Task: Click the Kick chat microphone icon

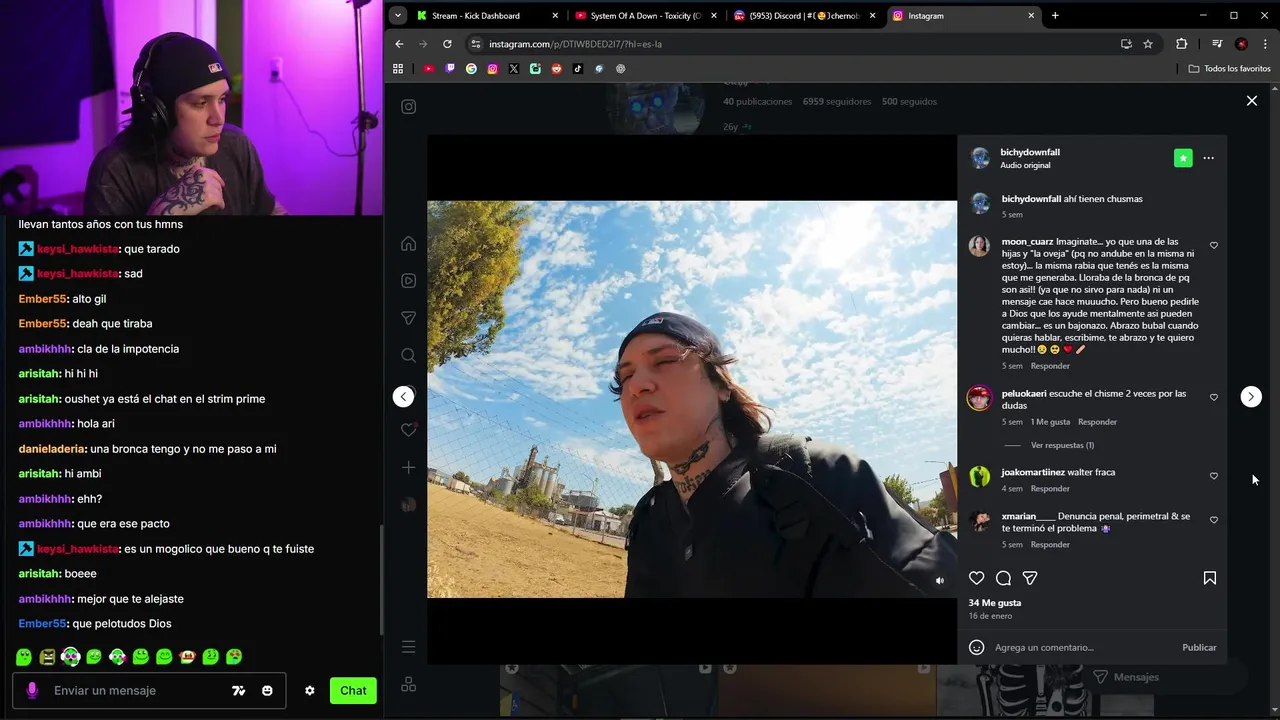Action: point(32,690)
